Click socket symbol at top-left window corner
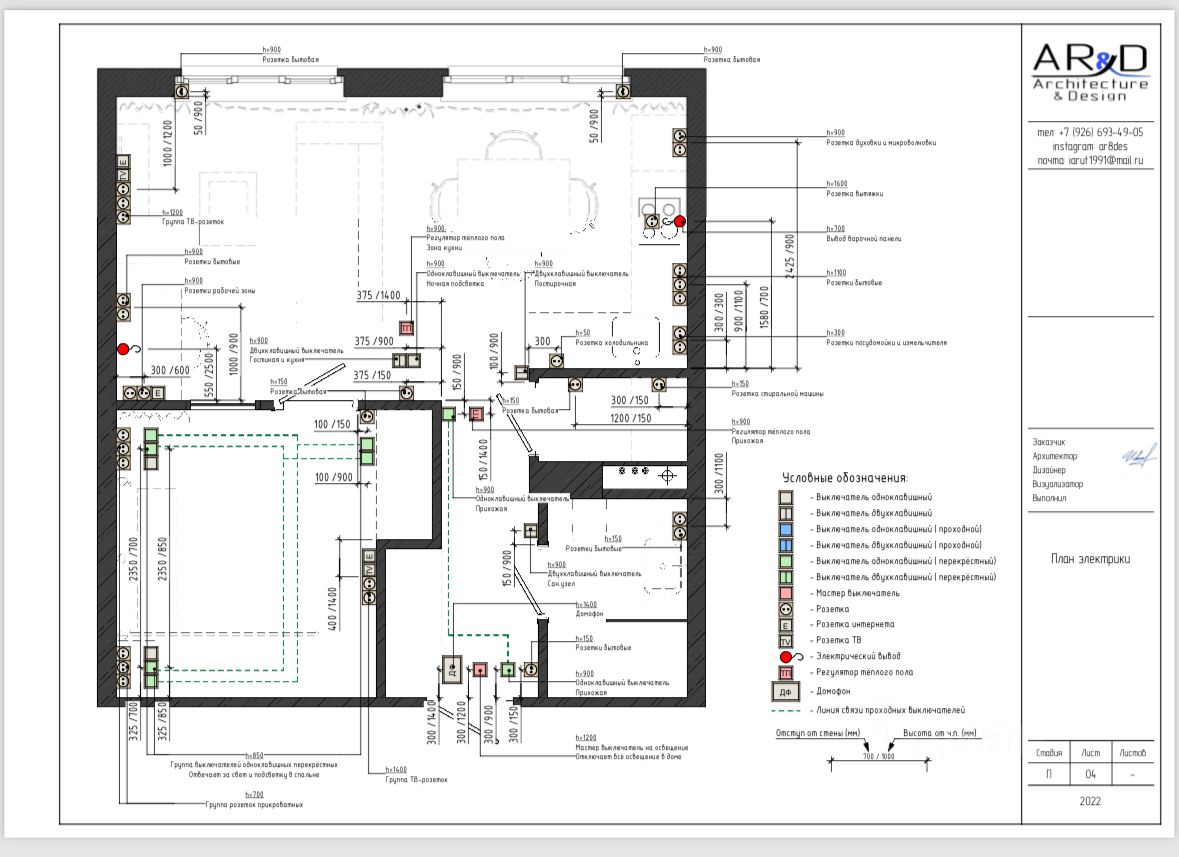Viewport: 1179px width, 857px height. [x=182, y=91]
